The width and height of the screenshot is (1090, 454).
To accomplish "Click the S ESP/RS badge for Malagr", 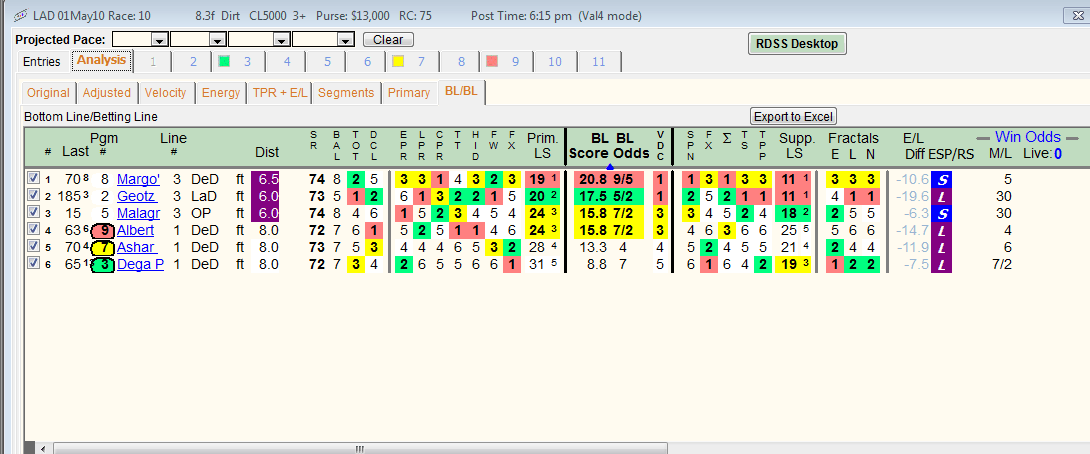I will point(942,213).
